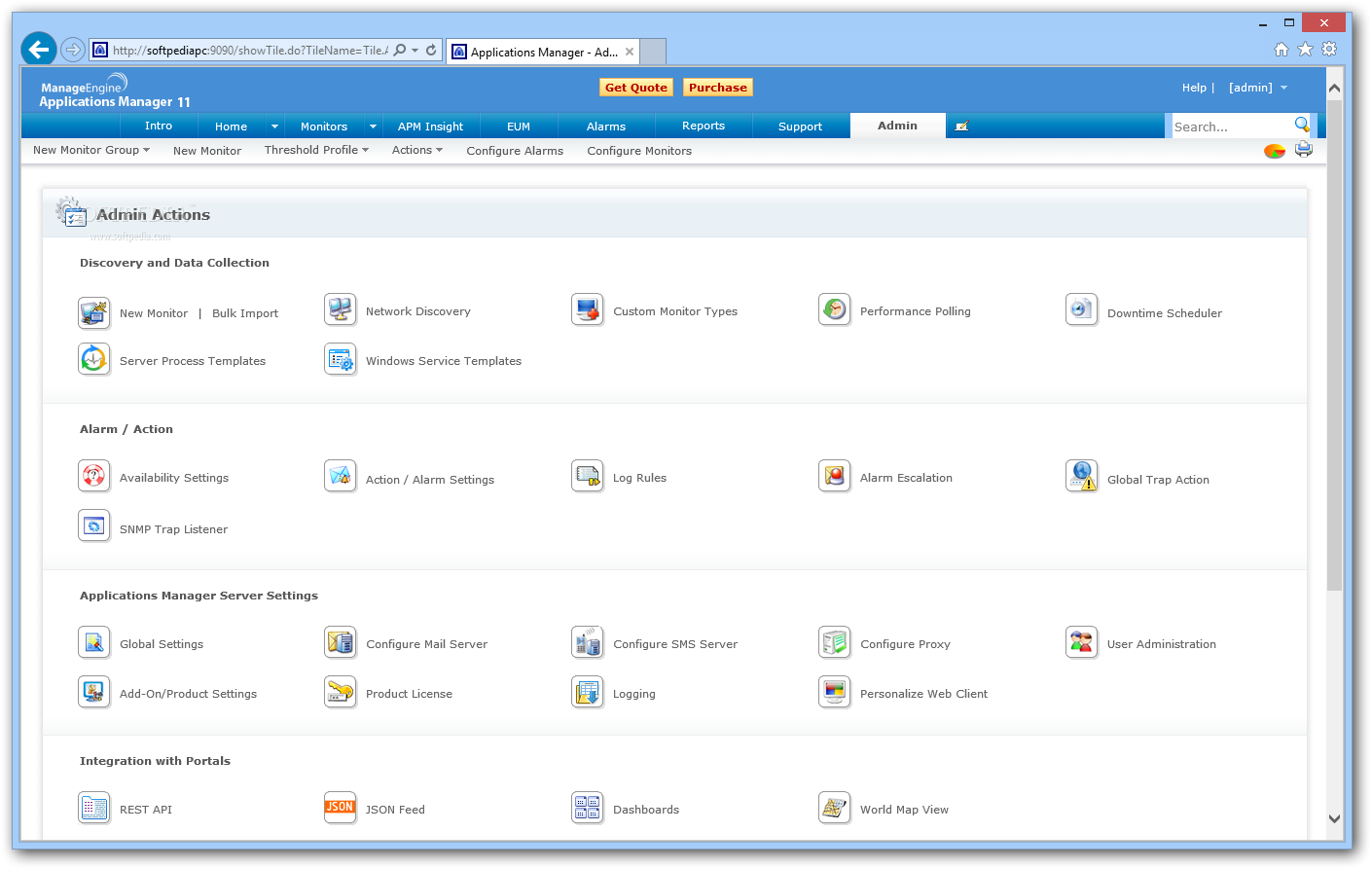The height and width of the screenshot is (869, 1372).
Task: Open the SNMP Trap Listener icon
Action: tap(94, 526)
